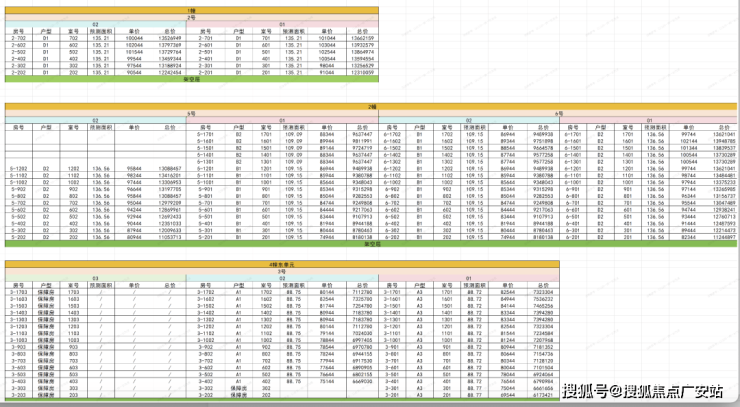The width and height of the screenshot is (740, 407).
Task: Select the room number cell 2-602
Action: point(19,45)
